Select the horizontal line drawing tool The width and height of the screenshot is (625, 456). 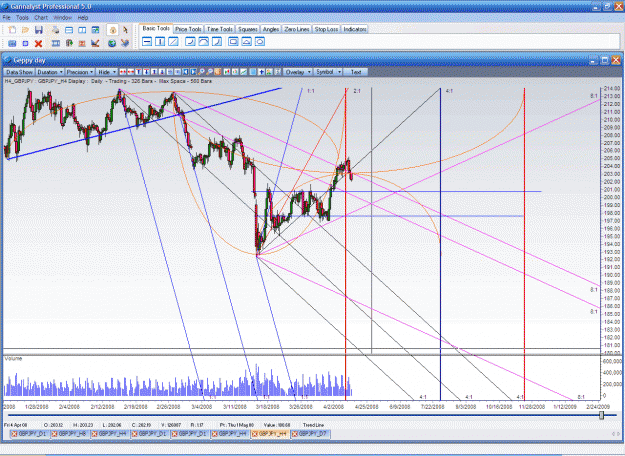point(147,41)
